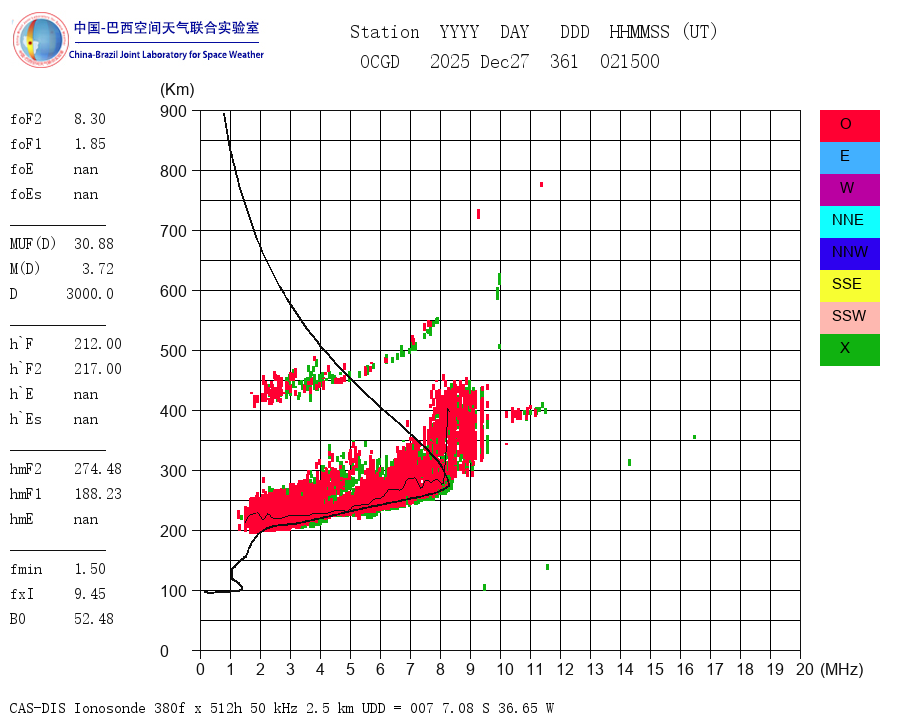Click the 10 tick on frequency axis
900x720 pixels.
click(505, 669)
